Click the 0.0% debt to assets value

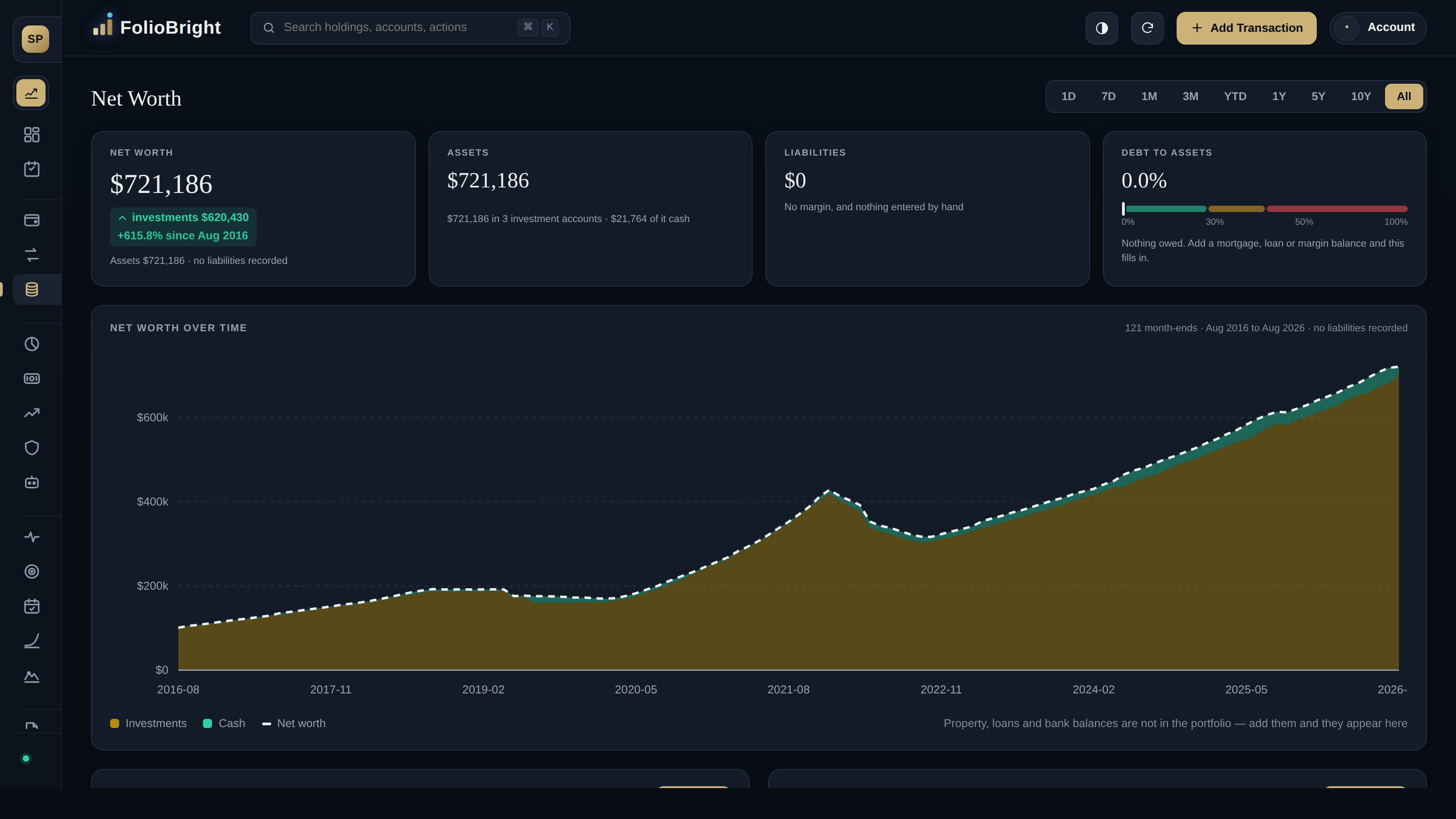(x=1144, y=181)
